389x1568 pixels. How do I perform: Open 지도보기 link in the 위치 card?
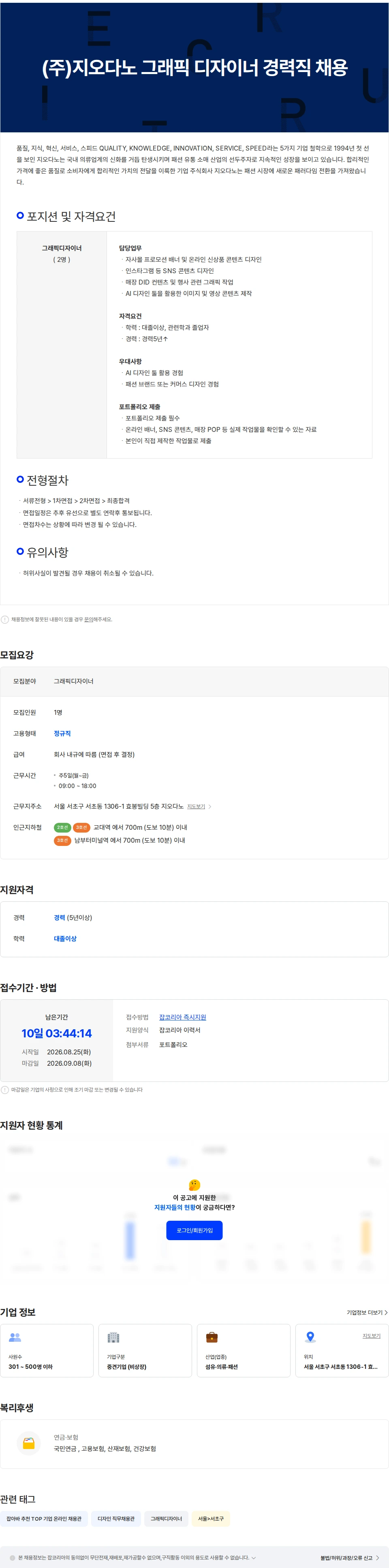coord(371,1336)
